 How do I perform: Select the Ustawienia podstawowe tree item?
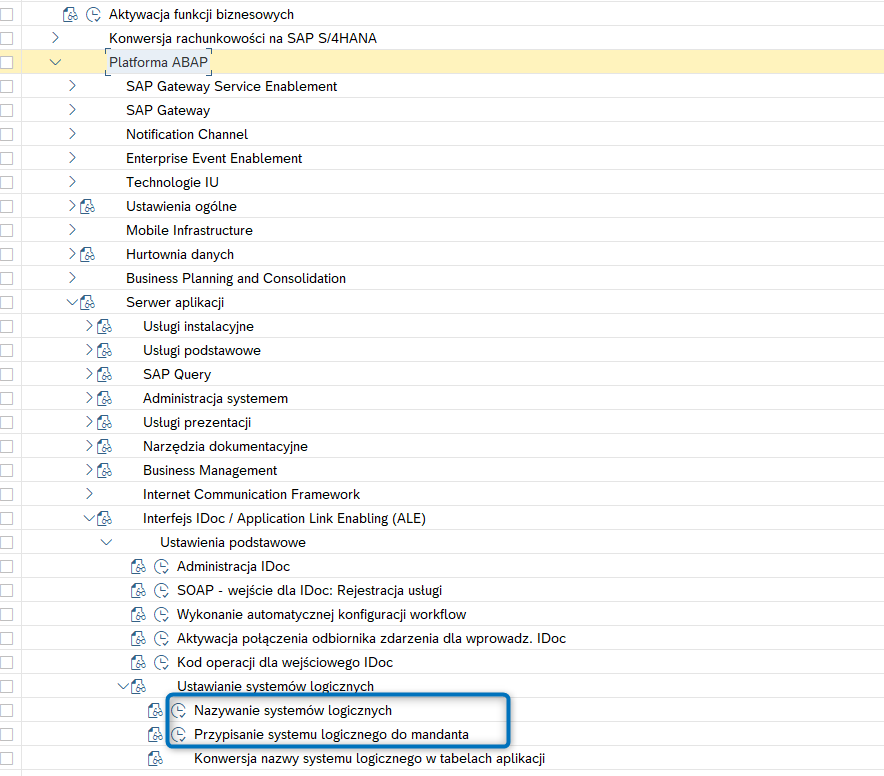233,543
